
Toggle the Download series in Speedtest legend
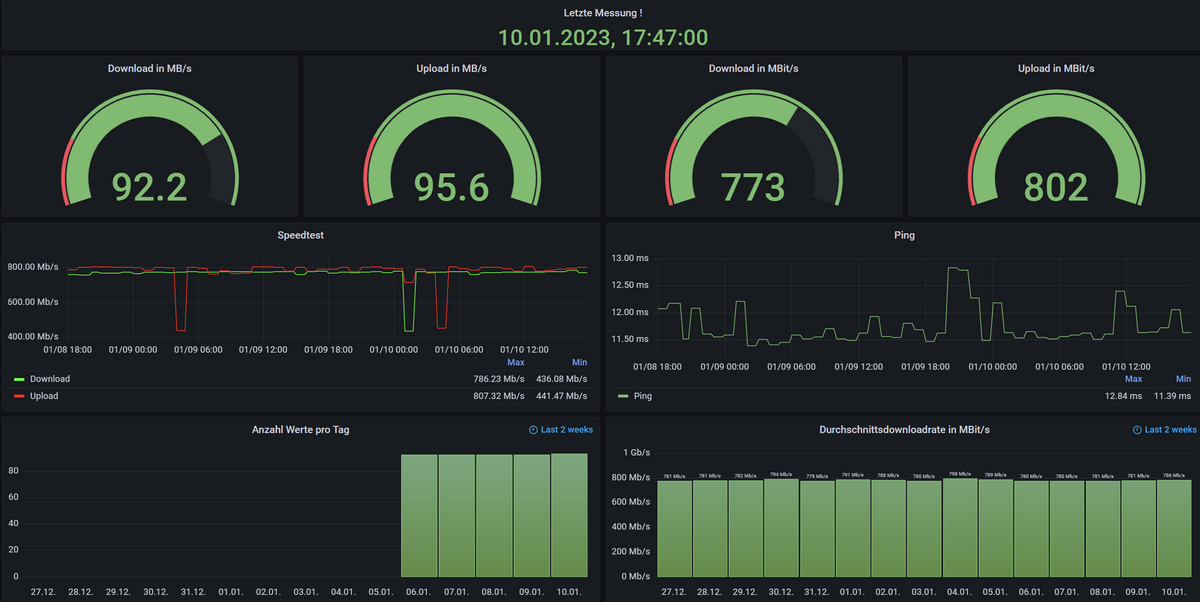point(50,379)
